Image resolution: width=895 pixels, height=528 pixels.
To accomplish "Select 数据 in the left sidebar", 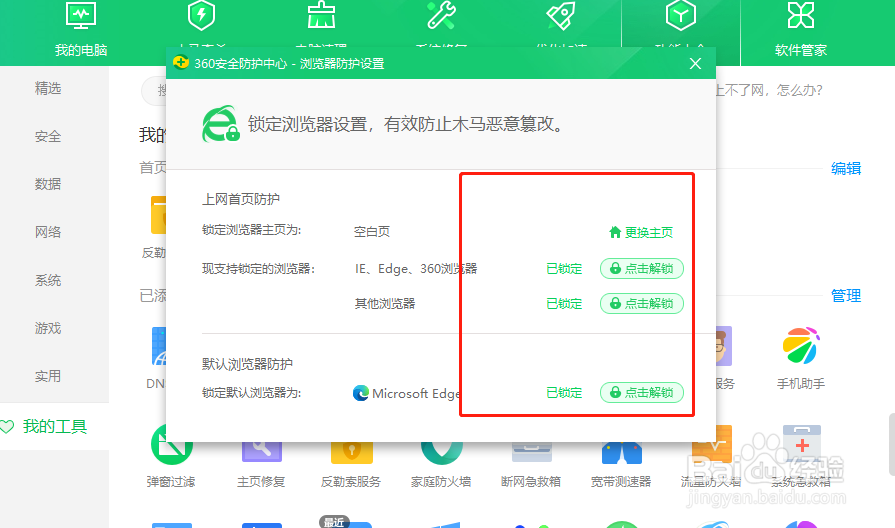I will pos(48,184).
